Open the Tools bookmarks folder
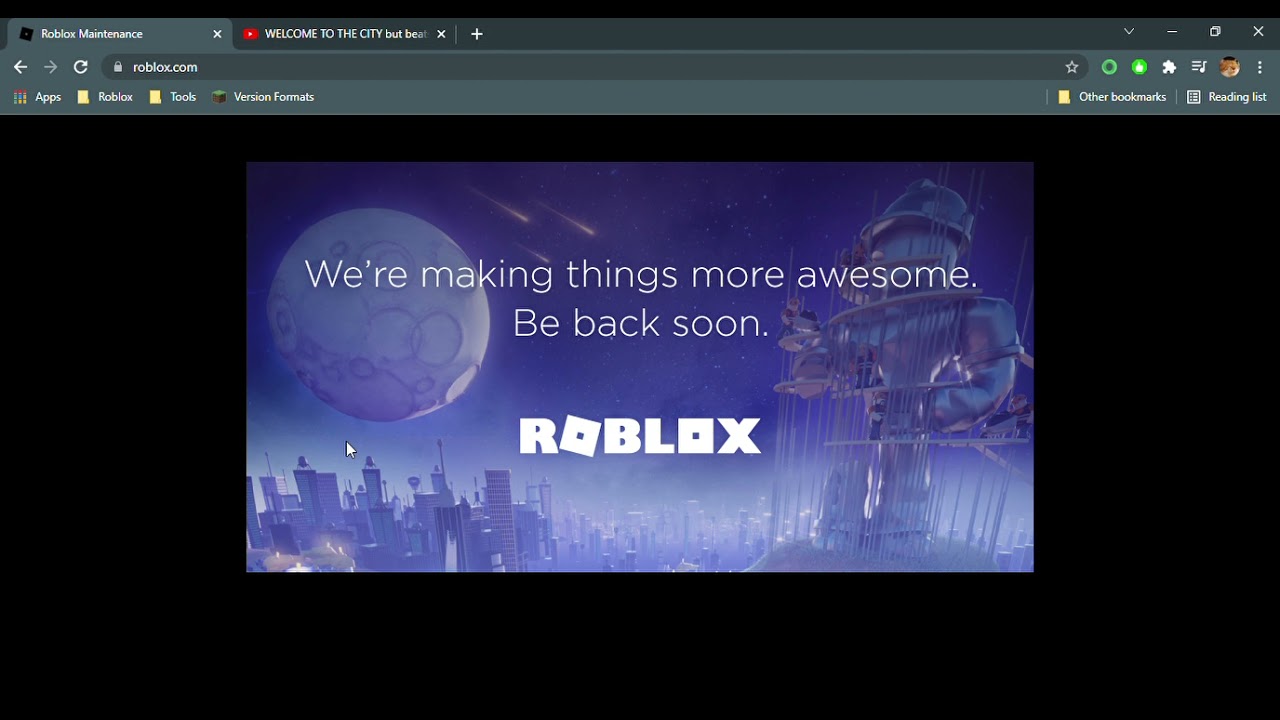The image size is (1280, 720). [172, 97]
